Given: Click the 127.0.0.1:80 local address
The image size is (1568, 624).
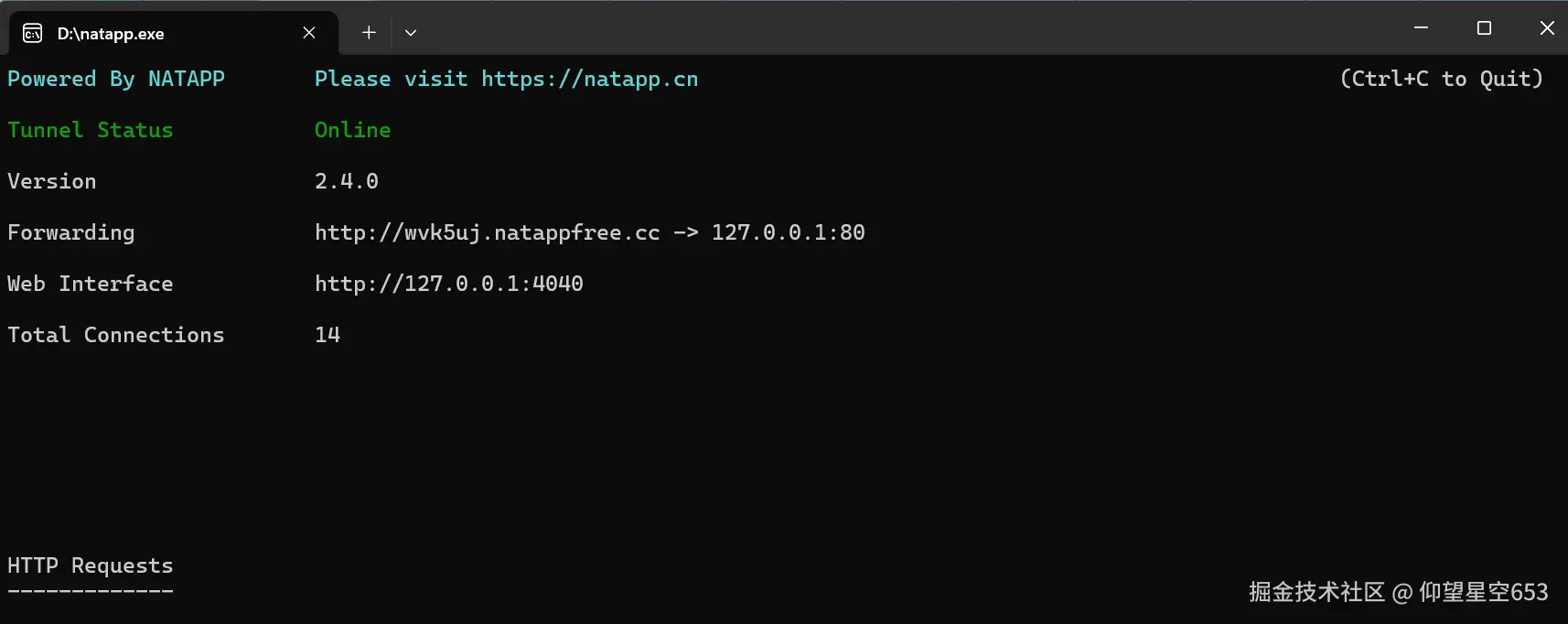Looking at the screenshot, I should (x=788, y=233).
